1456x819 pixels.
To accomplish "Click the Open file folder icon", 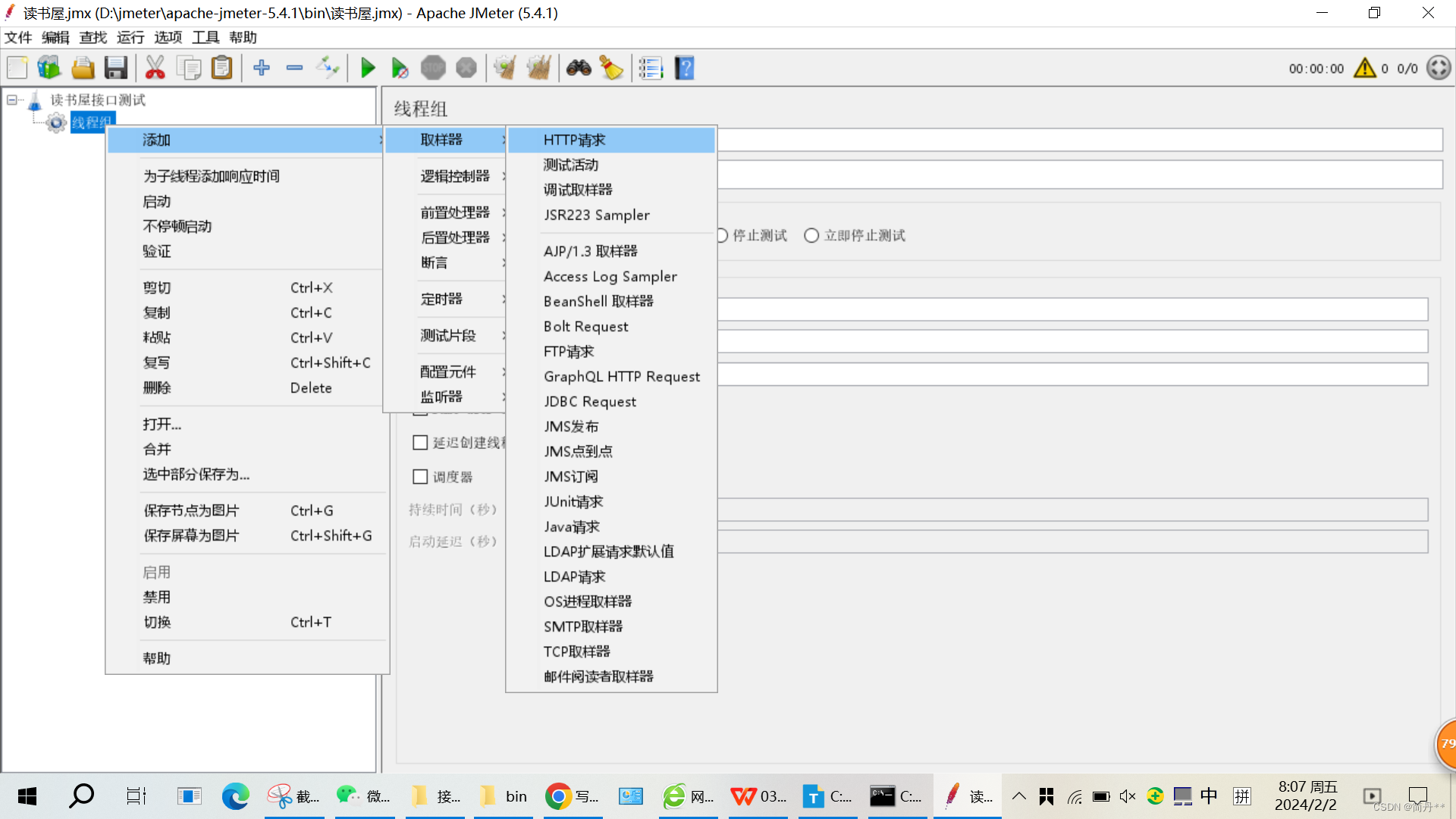I will tap(83, 68).
